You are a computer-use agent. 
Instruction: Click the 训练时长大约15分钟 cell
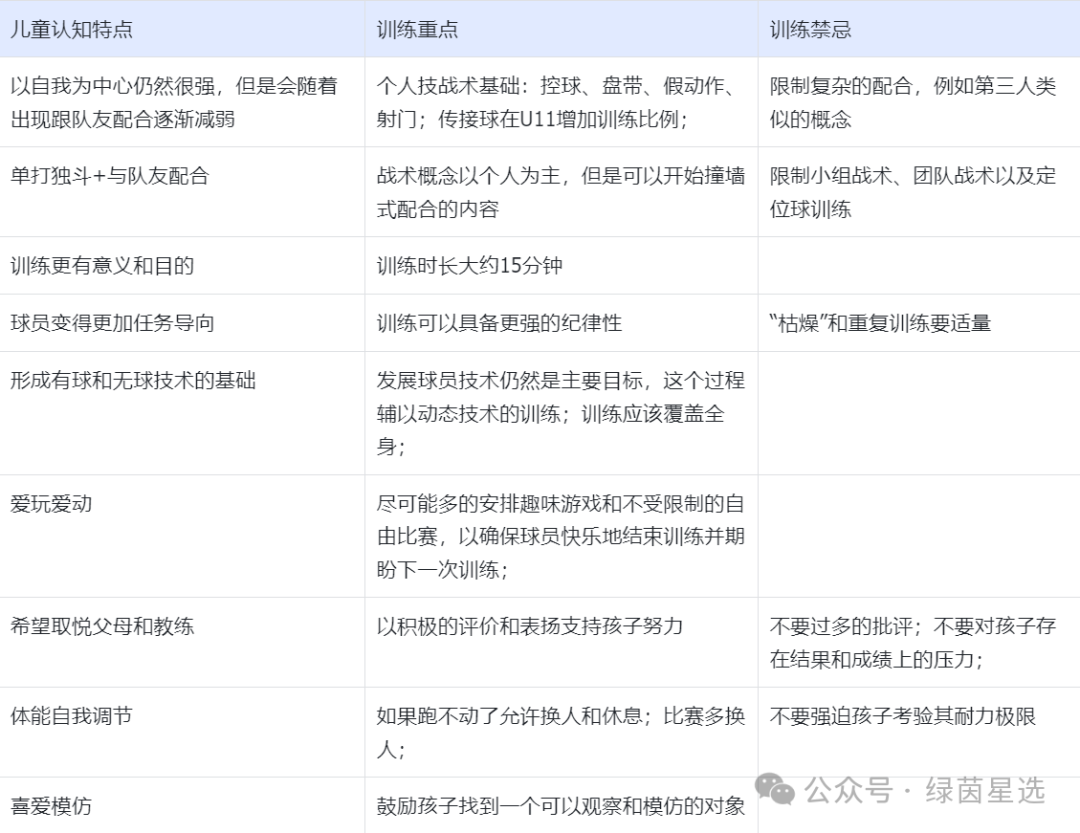tap(561, 266)
